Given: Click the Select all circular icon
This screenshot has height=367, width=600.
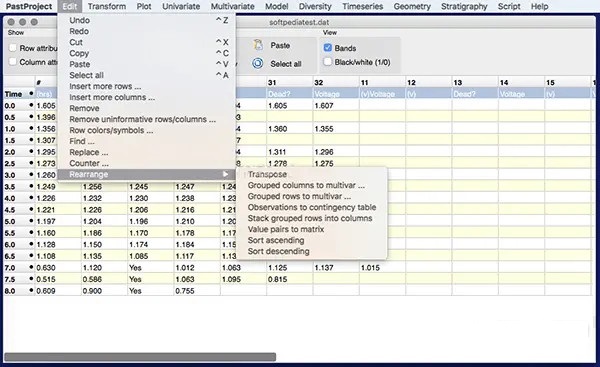Looking at the screenshot, I should [x=258, y=63].
